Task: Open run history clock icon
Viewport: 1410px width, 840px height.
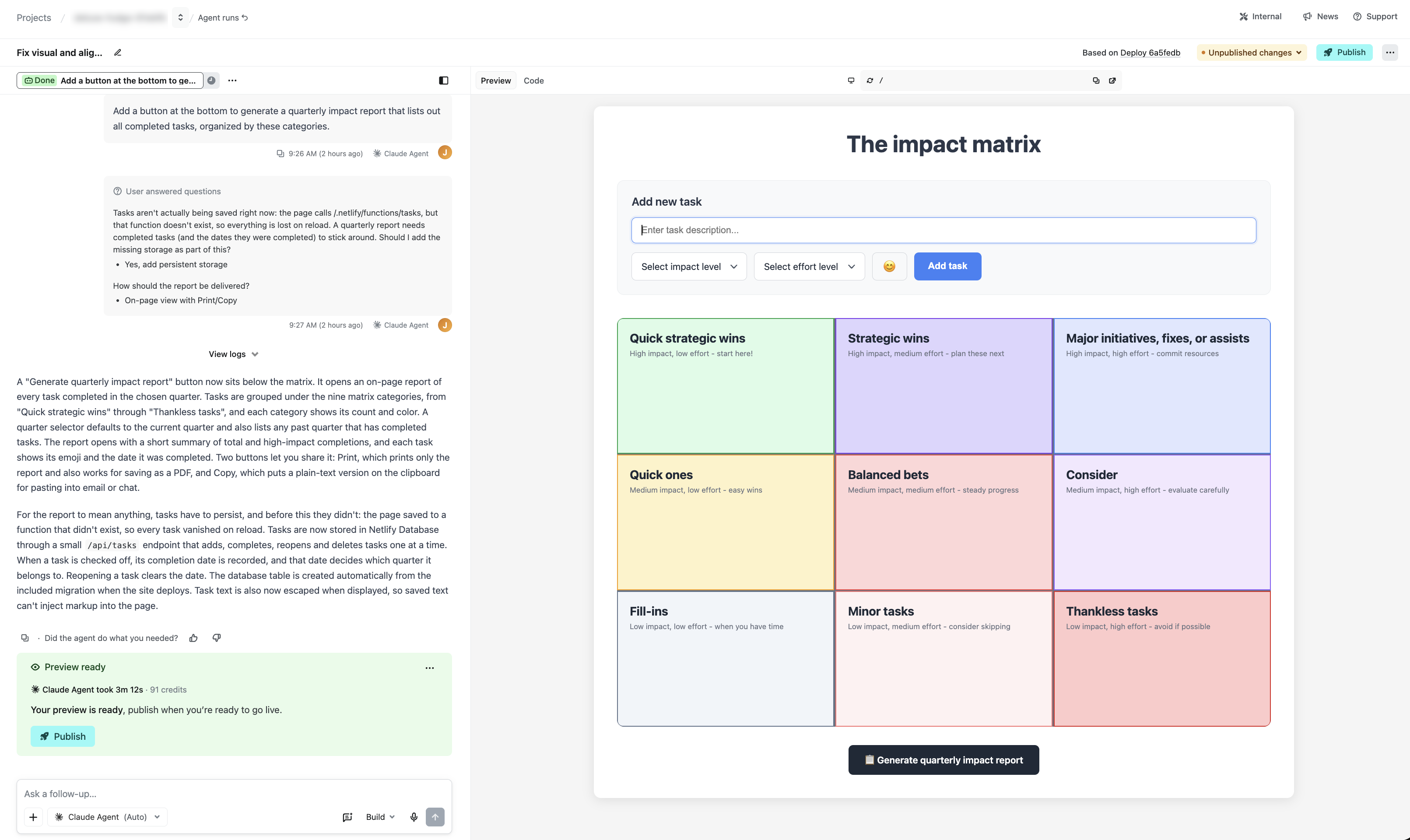Action: click(x=211, y=80)
